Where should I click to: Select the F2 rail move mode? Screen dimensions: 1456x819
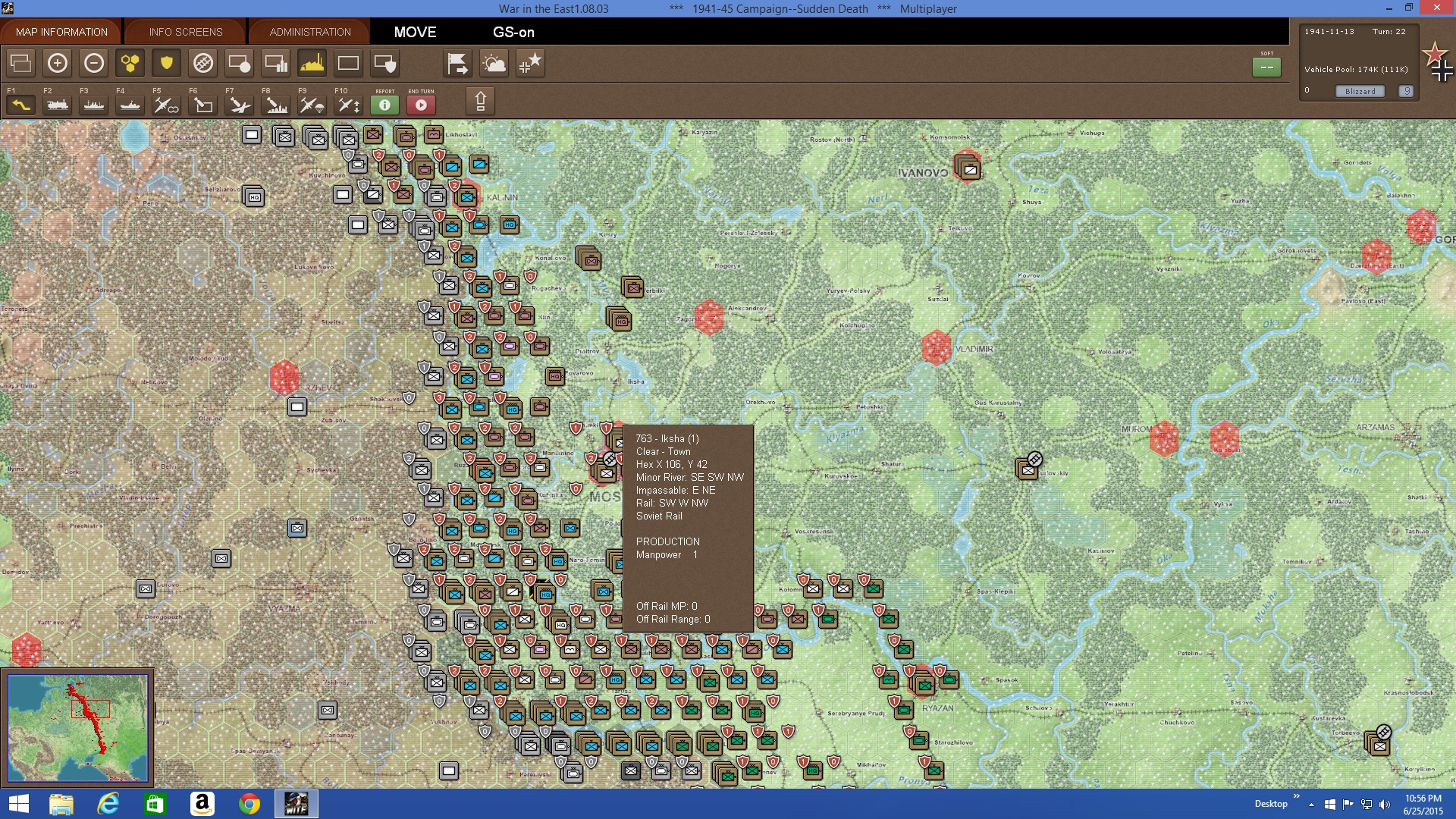point(58,105)
